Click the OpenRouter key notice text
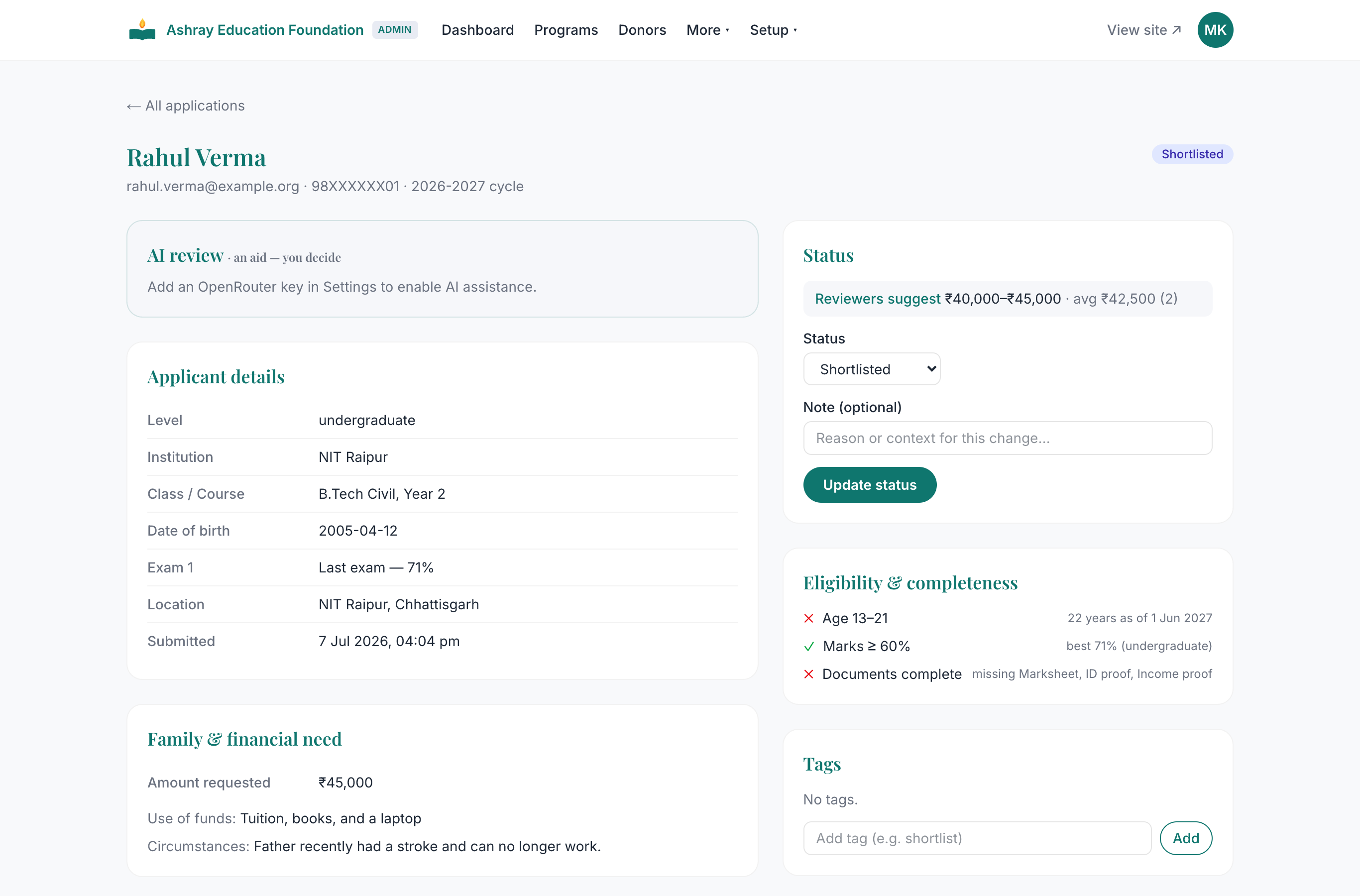Image resolution: width=1360 pixels, height=896 pixels. pyautogui.click(x=341, y=287)
